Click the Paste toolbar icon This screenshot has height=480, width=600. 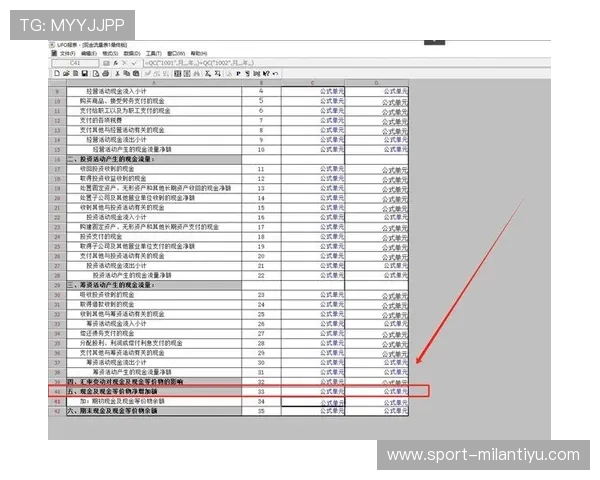(x=136, y=73)
